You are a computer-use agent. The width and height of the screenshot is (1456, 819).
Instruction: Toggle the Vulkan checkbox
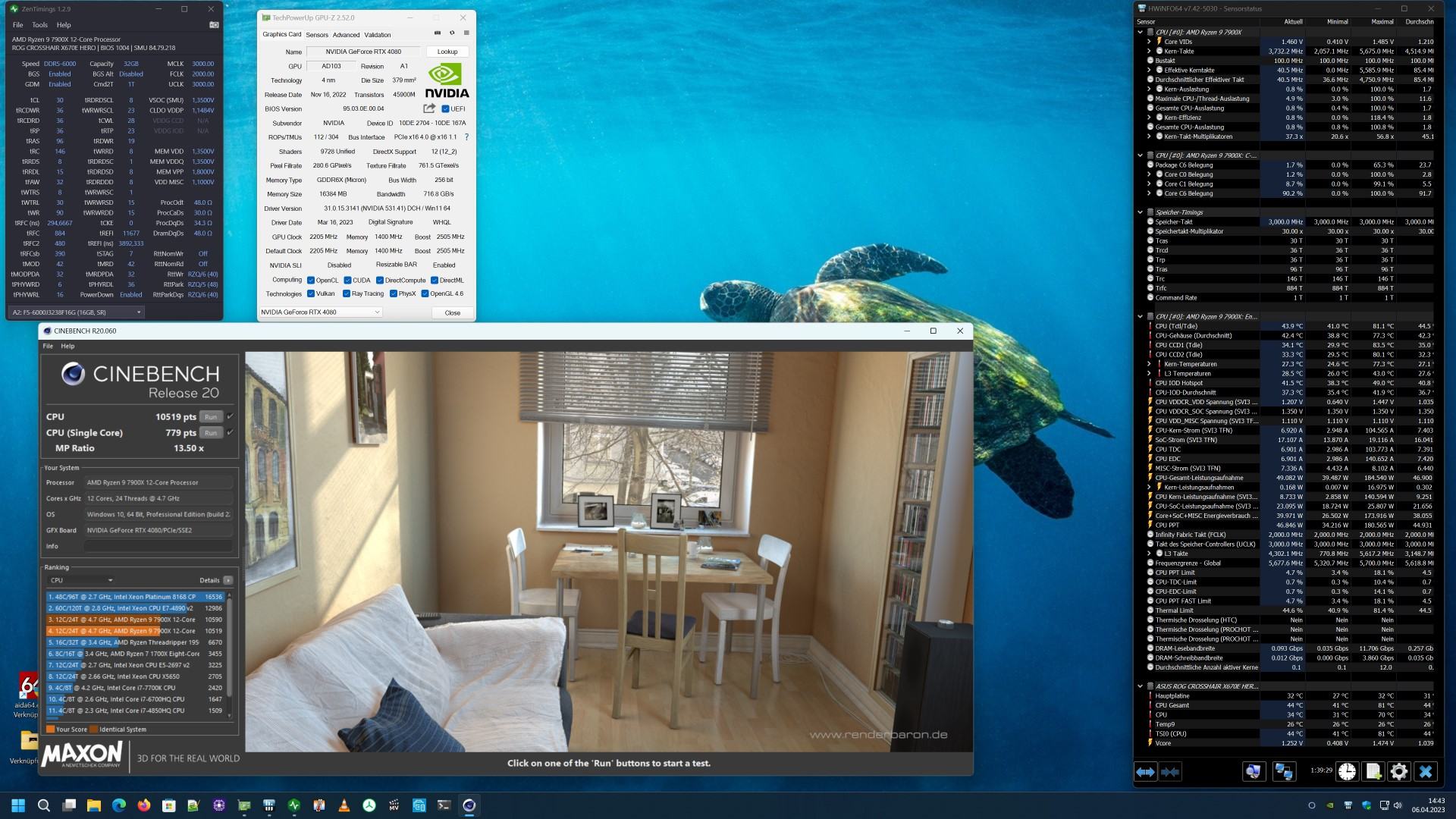[x=310, y=293]
